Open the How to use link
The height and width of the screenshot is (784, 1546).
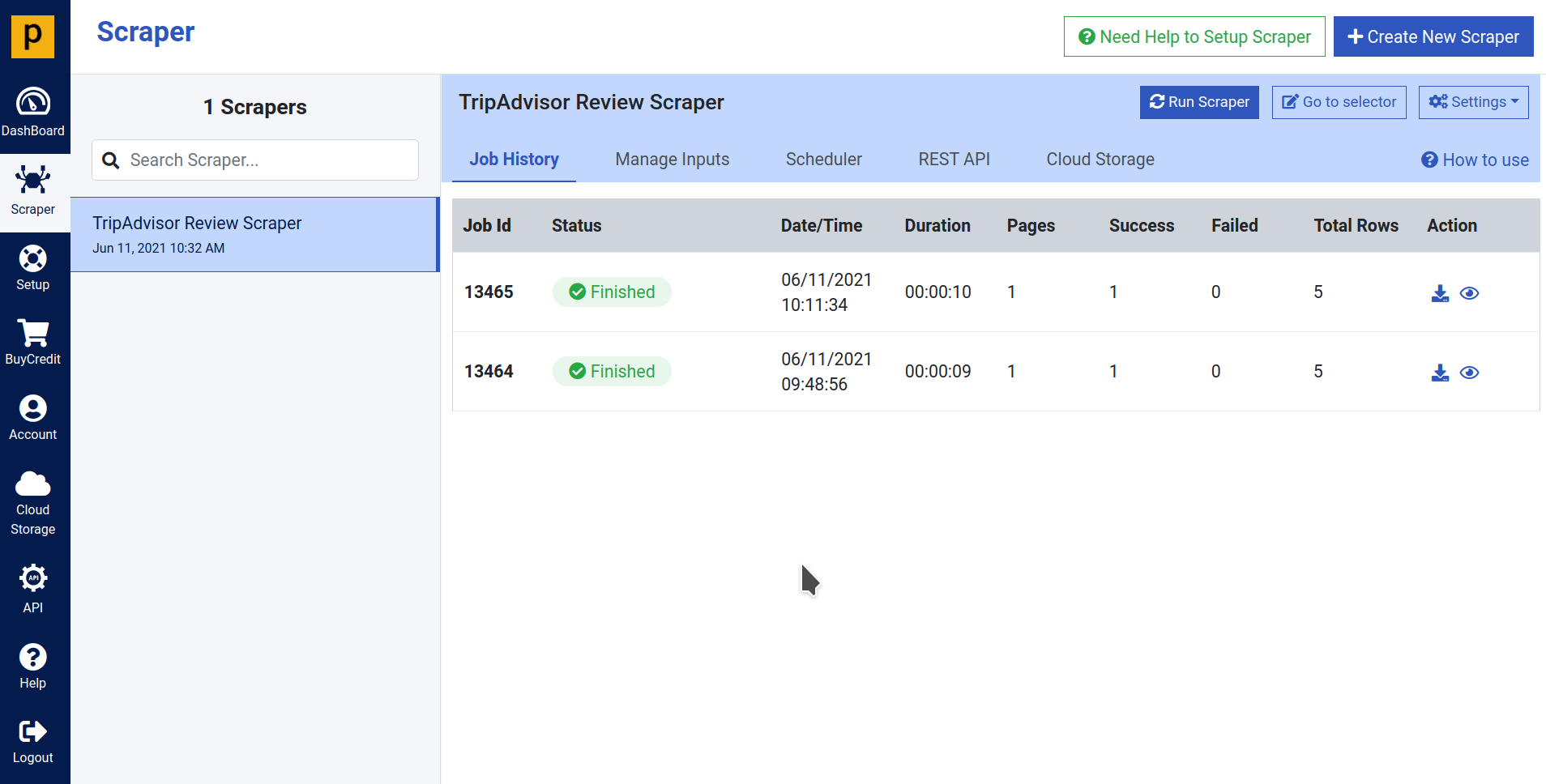coord(1475,160)
